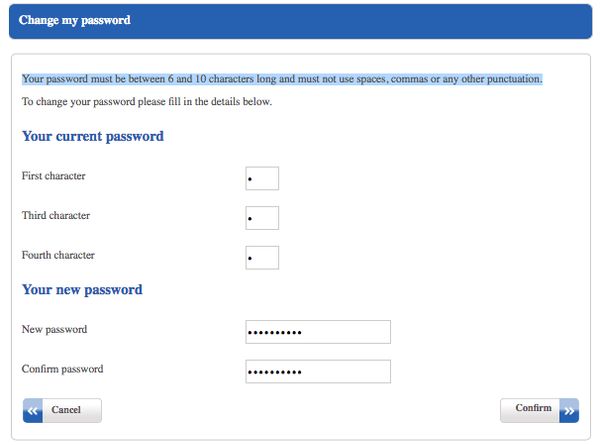Click the left double-chevron icon on Cancel
Screen dimensions: 600x445
[x=33, y=410]
